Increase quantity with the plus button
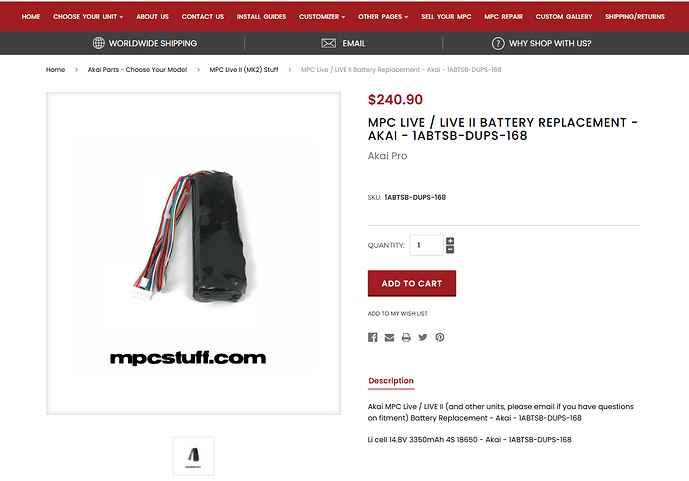The width and height of the screenshot is (689, 481). coord(450,241)
